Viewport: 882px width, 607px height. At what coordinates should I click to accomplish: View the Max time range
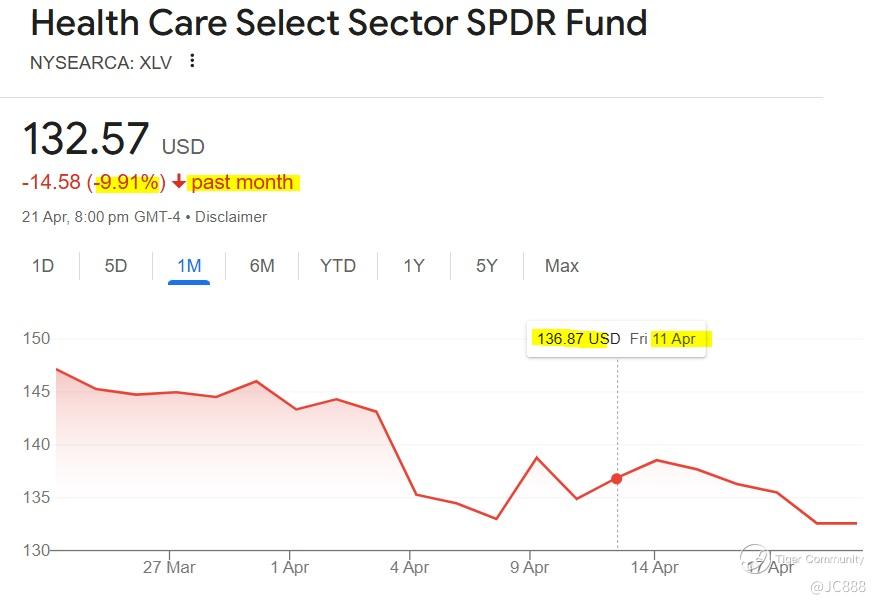tap(562, 266)
